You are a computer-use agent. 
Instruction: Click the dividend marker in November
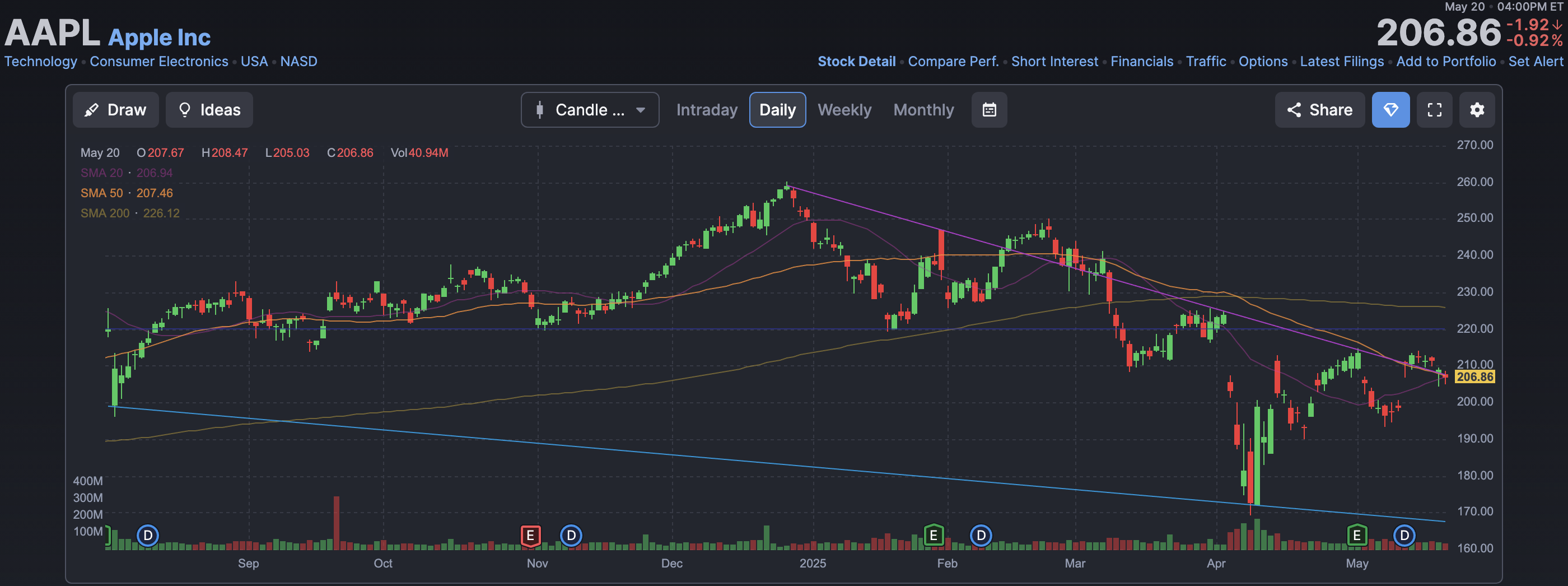click(571, 536)
